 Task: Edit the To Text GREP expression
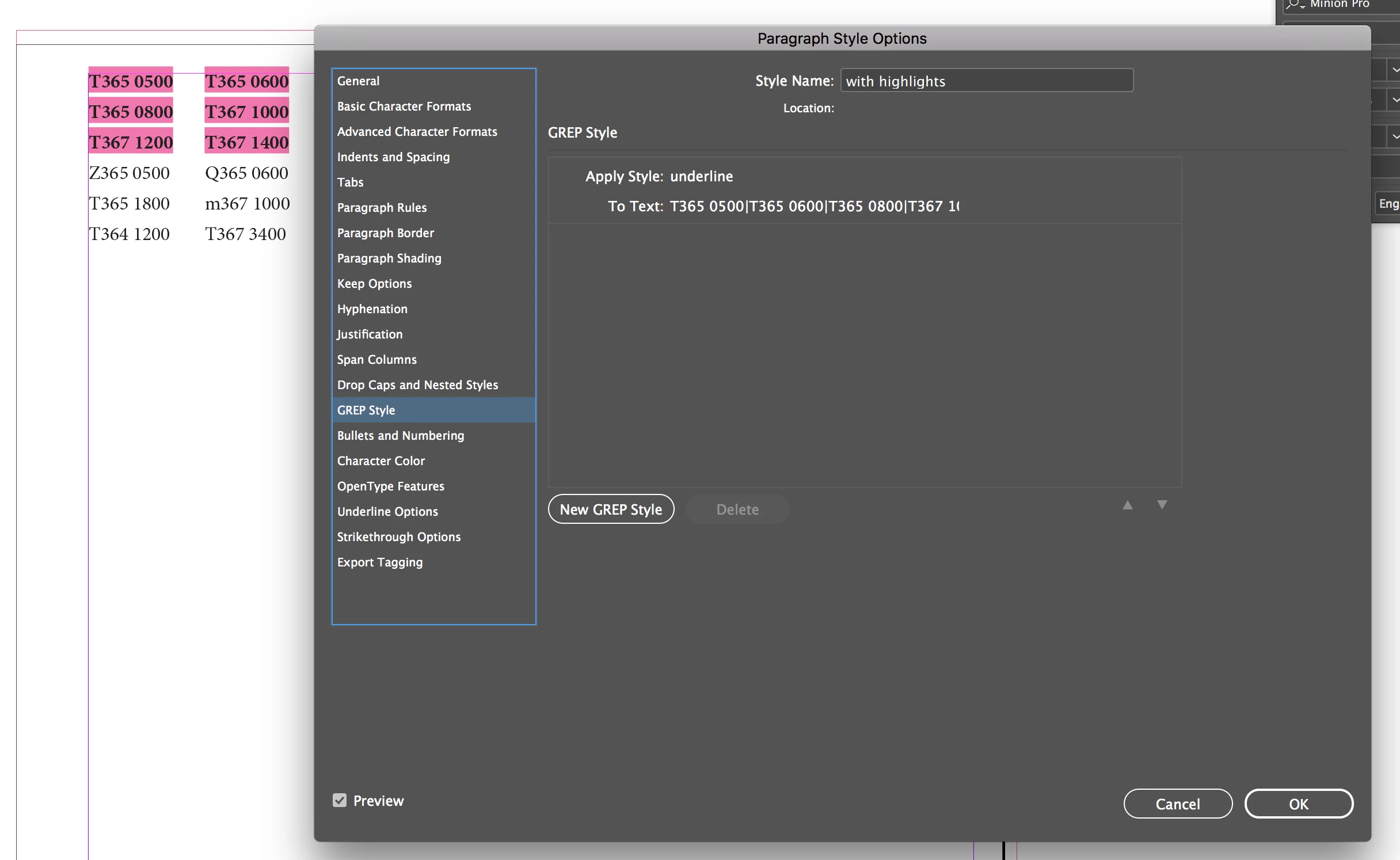pos(813,206)
